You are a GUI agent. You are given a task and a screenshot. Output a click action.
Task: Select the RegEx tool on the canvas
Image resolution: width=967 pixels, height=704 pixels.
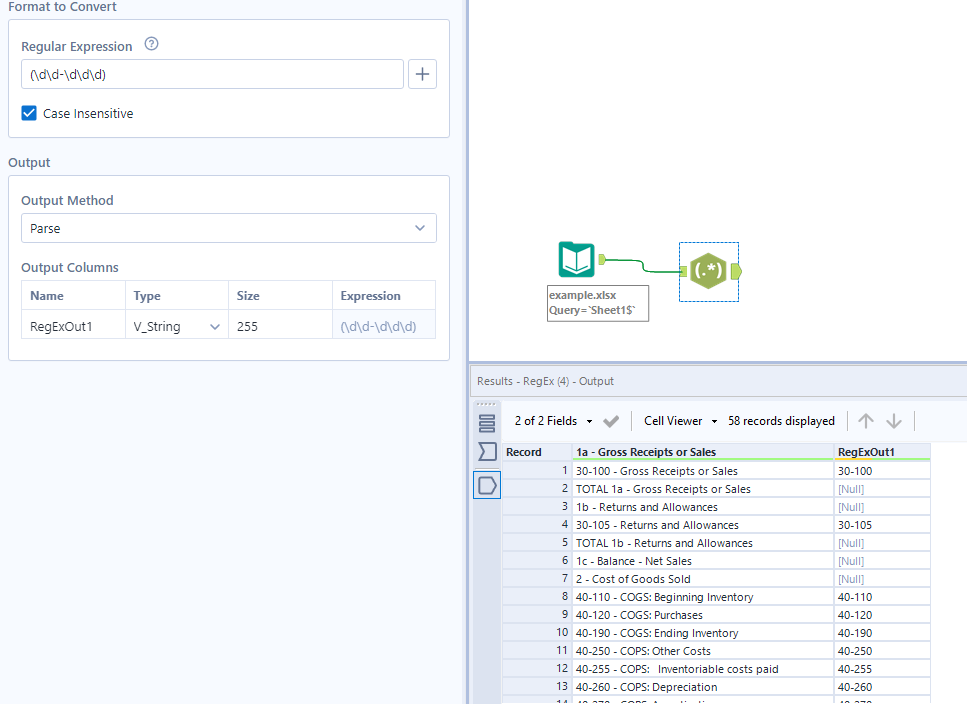click(708, 270)
